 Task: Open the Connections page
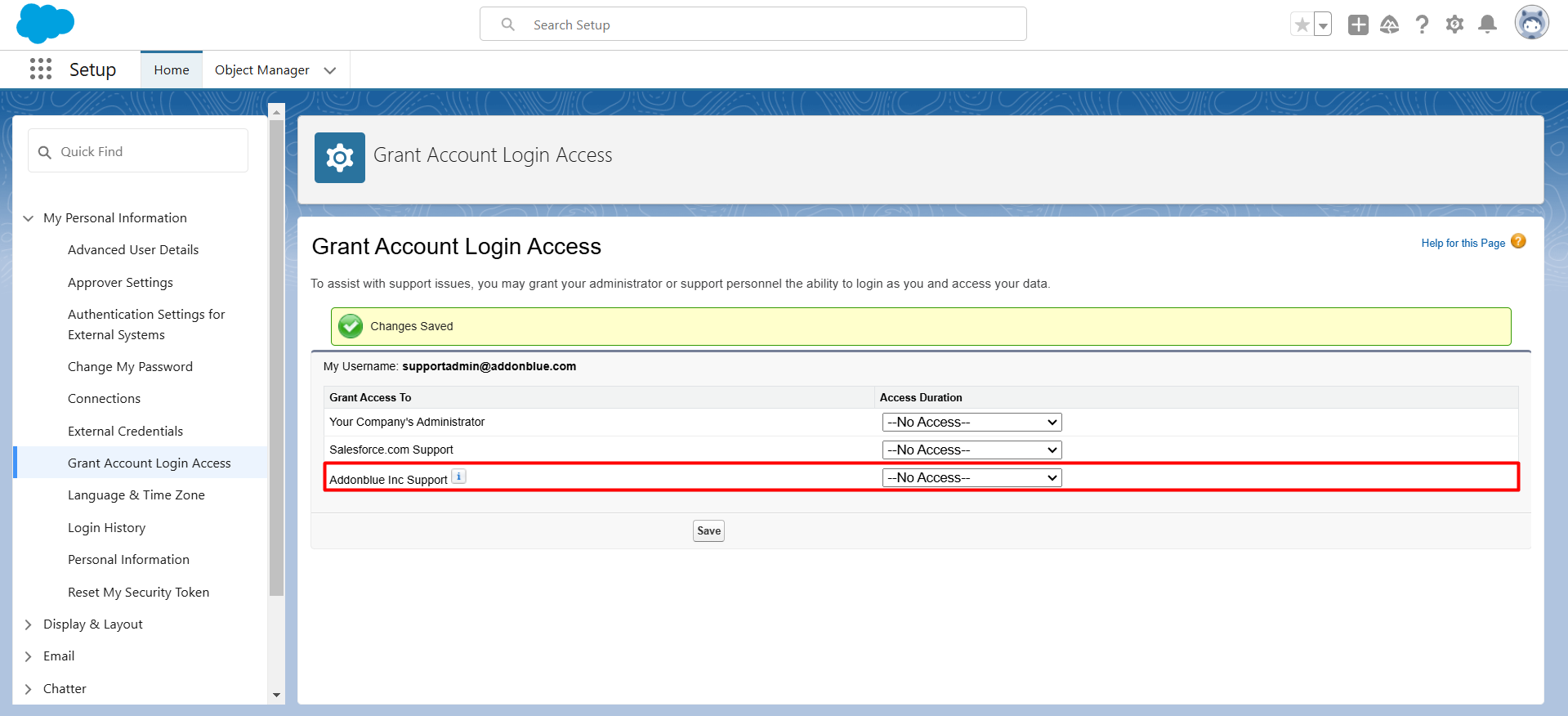click(104, 399)
